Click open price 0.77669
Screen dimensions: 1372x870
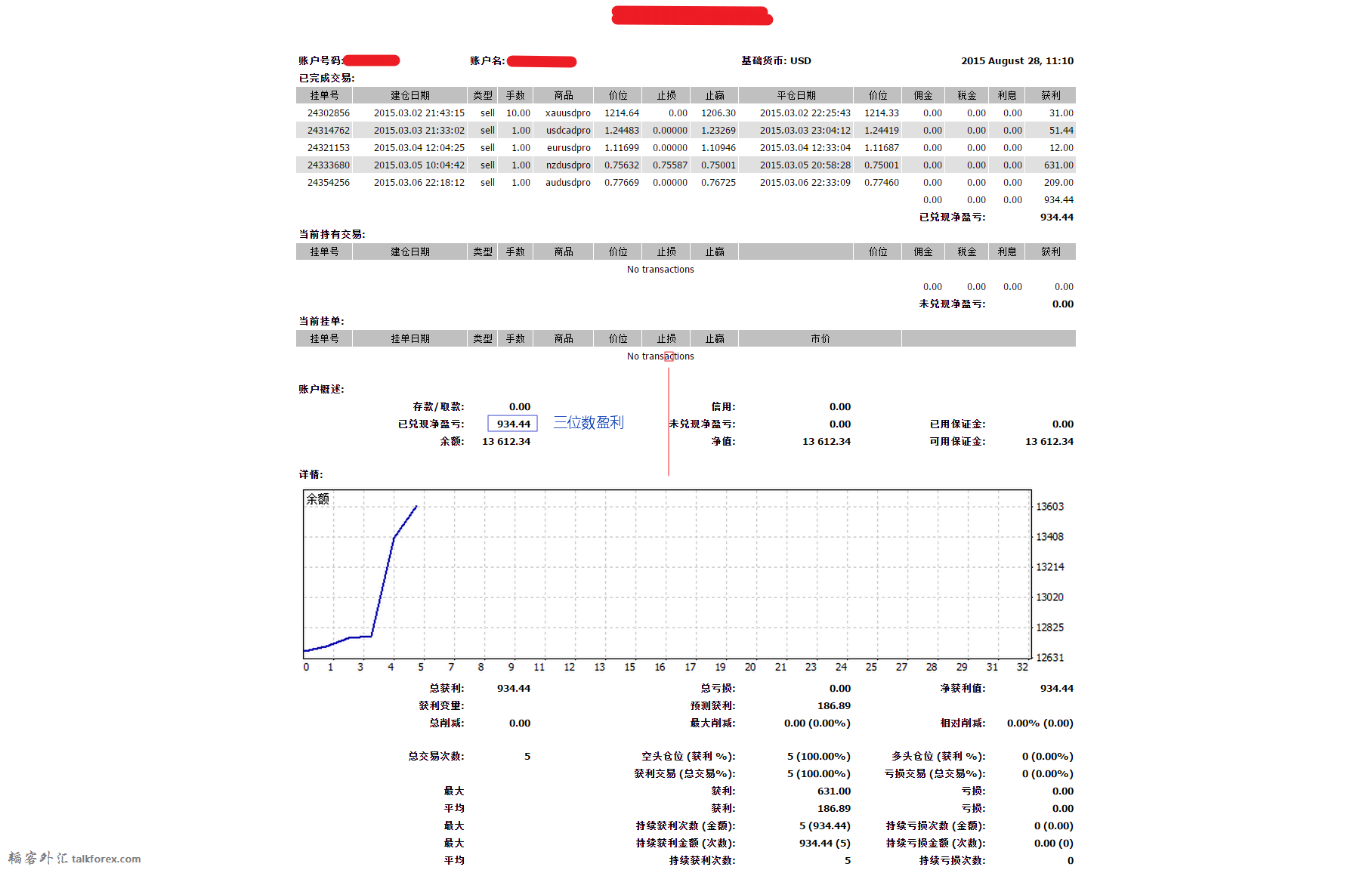coord(621,183)
